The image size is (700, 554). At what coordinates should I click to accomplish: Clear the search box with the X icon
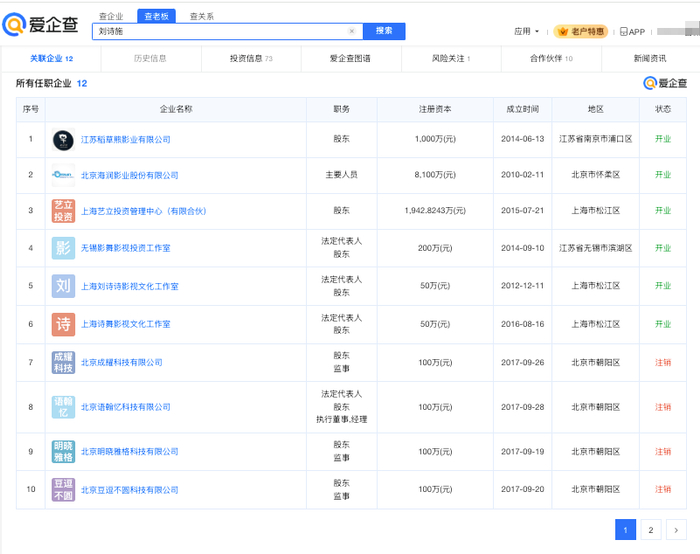tap(351, 31)
